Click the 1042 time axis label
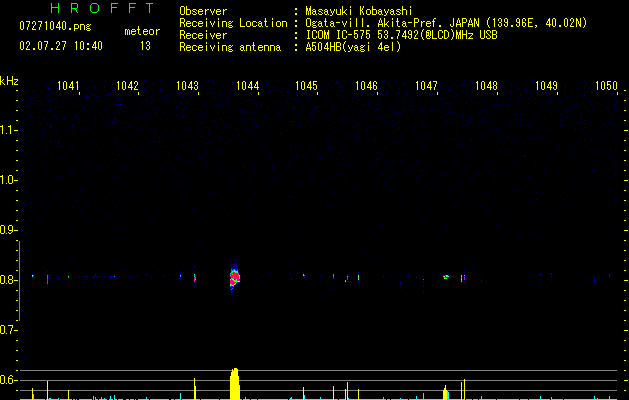The height and width of the screenshot is (400, 629). (127, 86)
